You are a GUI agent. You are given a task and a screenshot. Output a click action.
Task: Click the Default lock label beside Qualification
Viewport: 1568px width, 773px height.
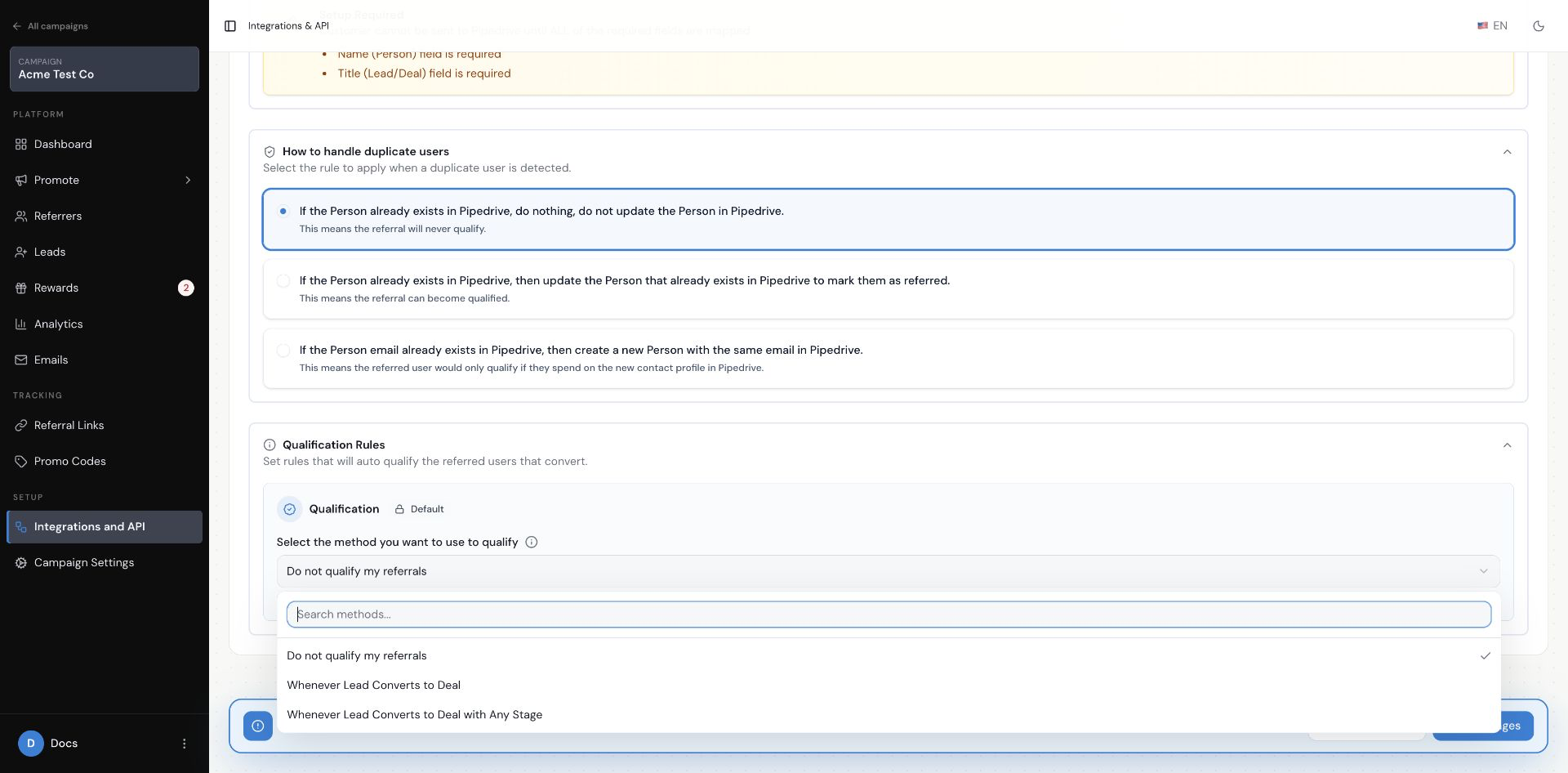click(x=419, y=509)
